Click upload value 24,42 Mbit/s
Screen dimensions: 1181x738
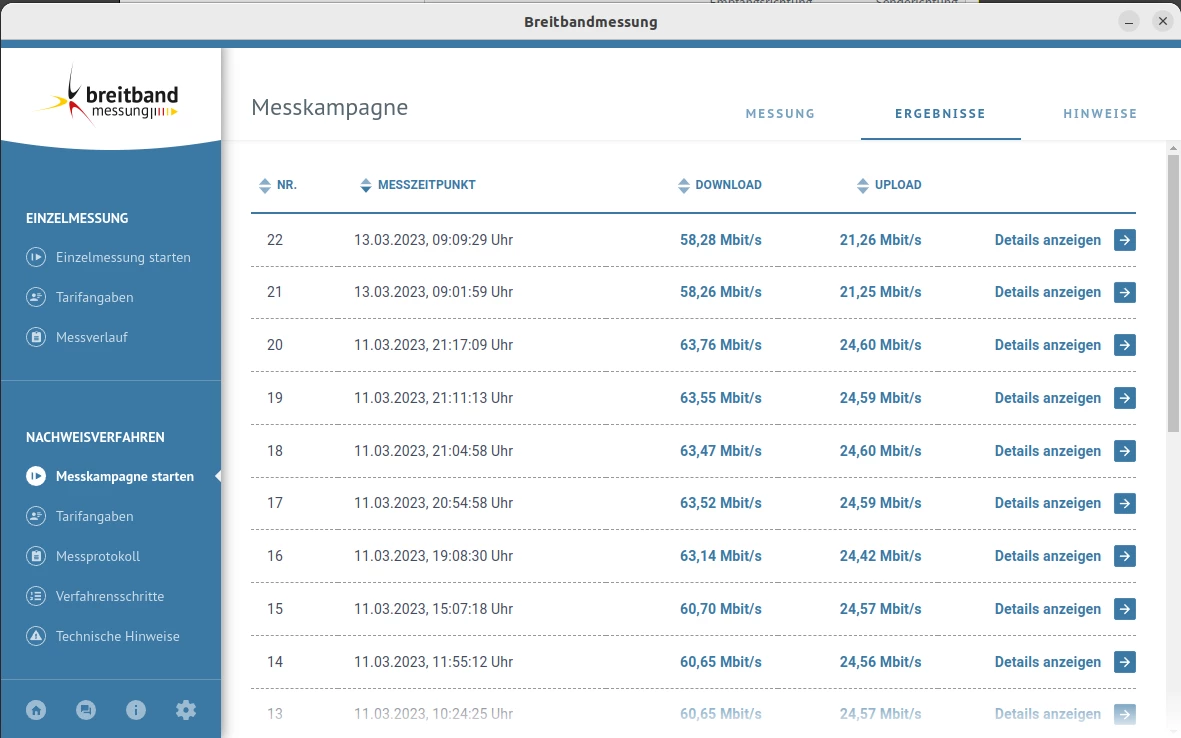pos(880,556)
